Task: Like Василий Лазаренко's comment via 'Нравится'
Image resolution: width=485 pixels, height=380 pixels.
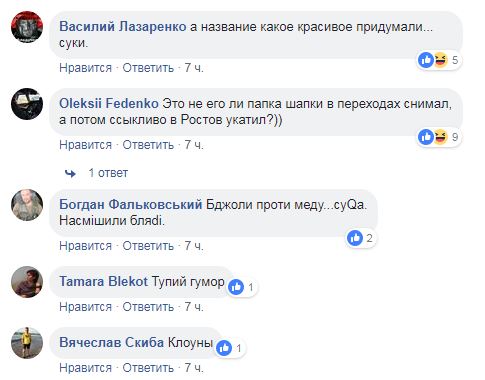Action: tap(86, 68)
